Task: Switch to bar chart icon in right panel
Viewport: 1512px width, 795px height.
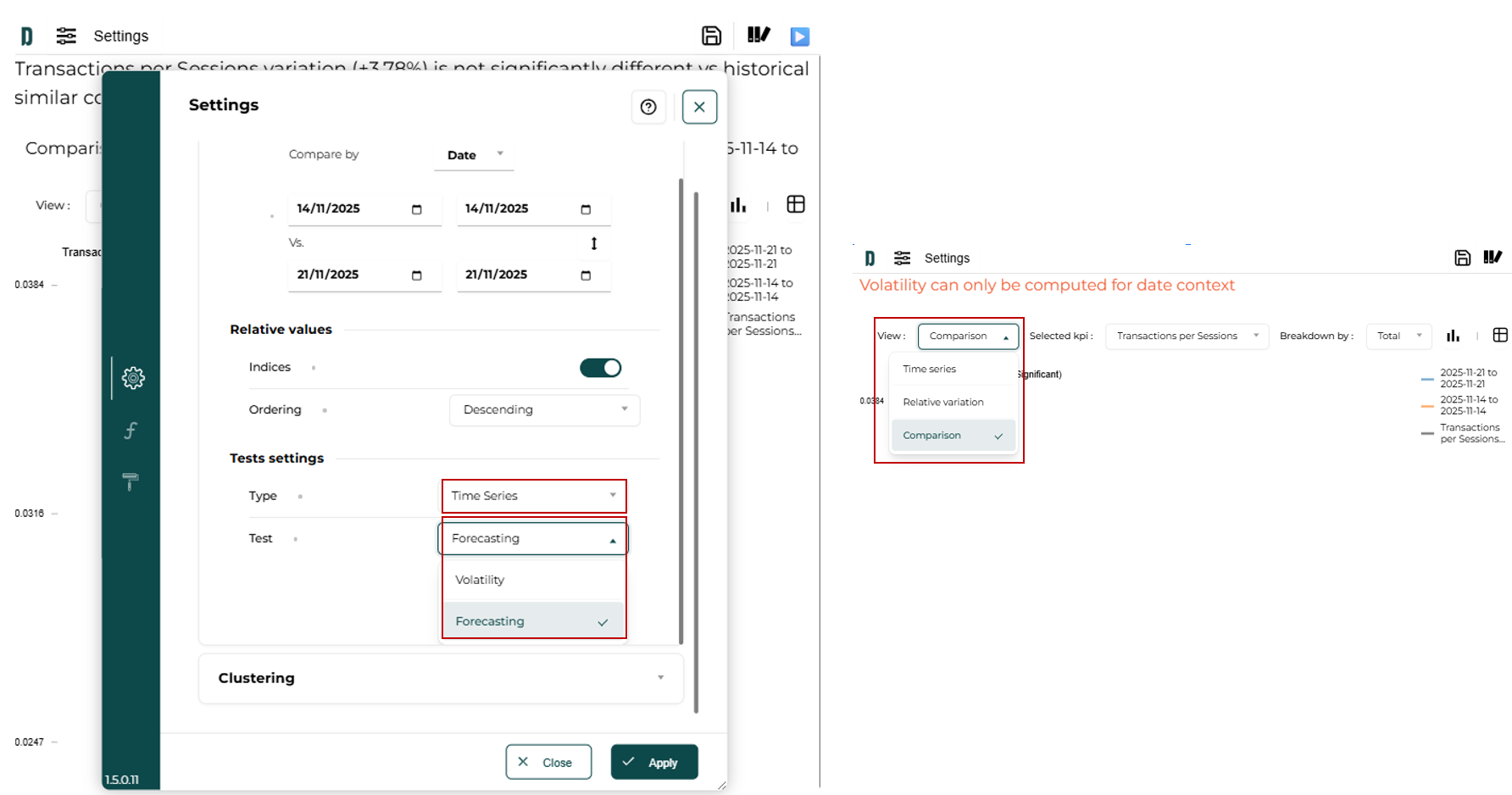Action: pyautogui.click(x=1453, y=336)
